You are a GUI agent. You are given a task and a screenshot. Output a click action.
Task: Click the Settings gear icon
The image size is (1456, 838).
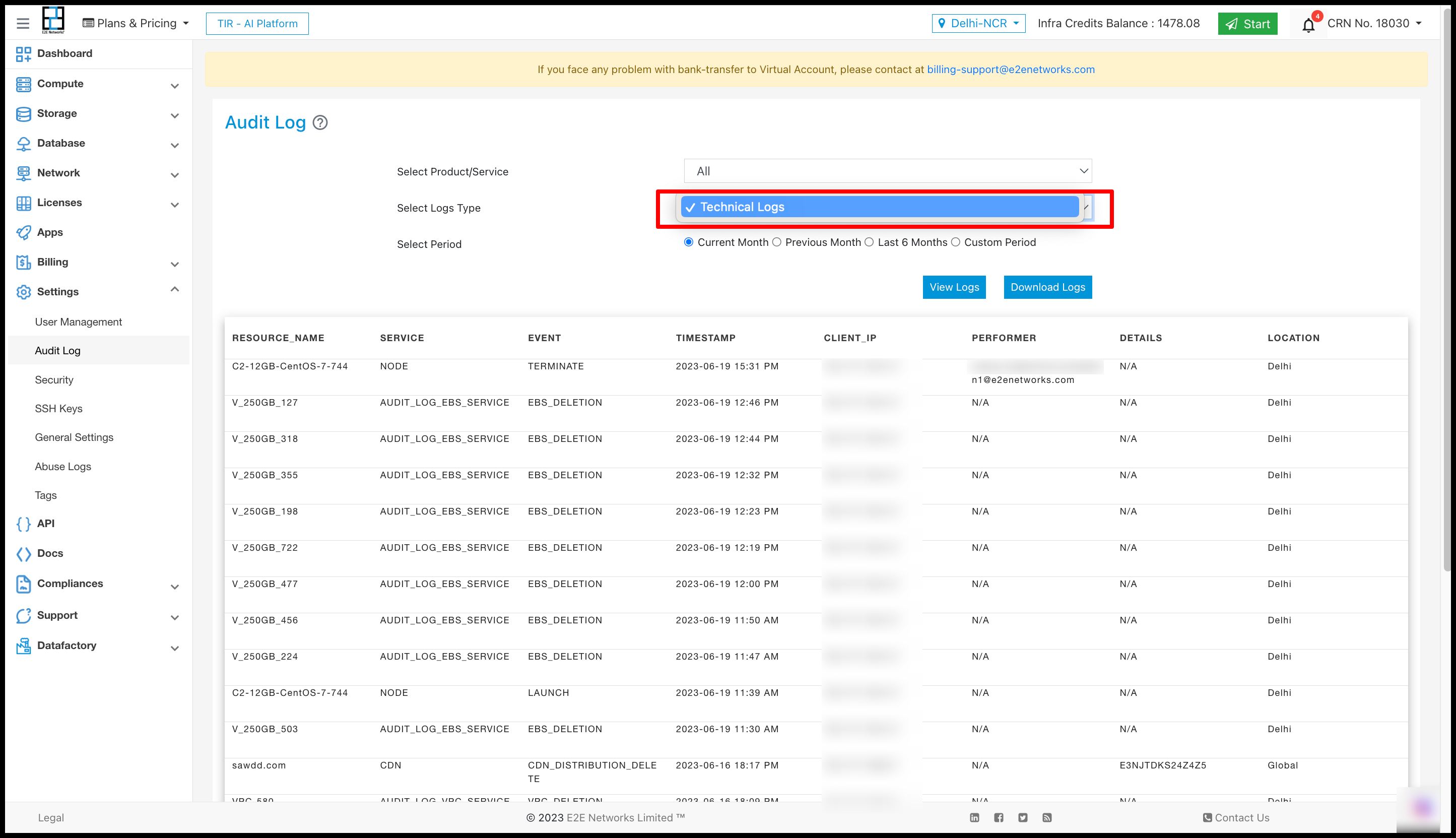pos(24,292)
